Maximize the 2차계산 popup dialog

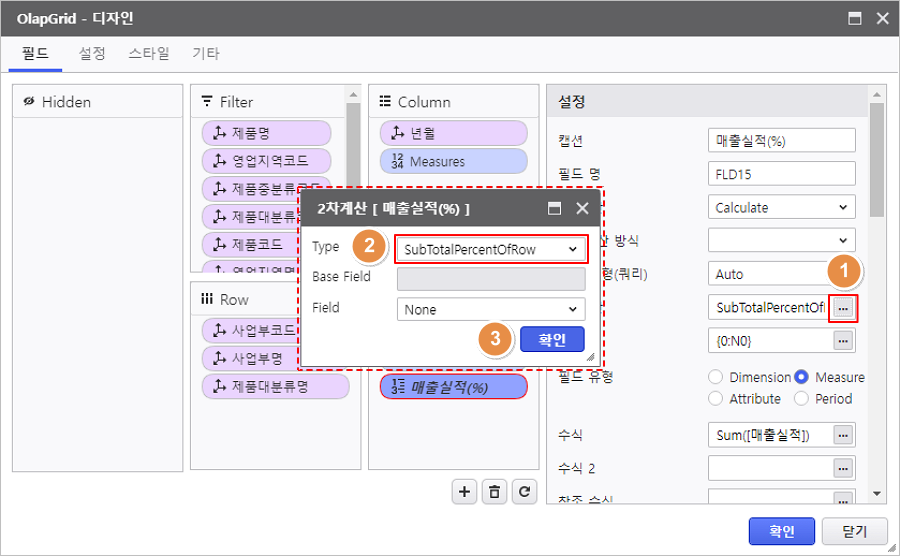pos(554,209)
